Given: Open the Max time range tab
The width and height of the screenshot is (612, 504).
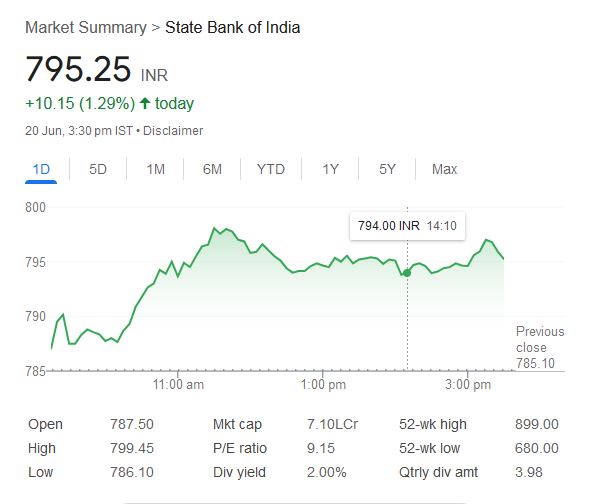Looking at the screenshot, I should pyautogui.click(x=444, y=169).
